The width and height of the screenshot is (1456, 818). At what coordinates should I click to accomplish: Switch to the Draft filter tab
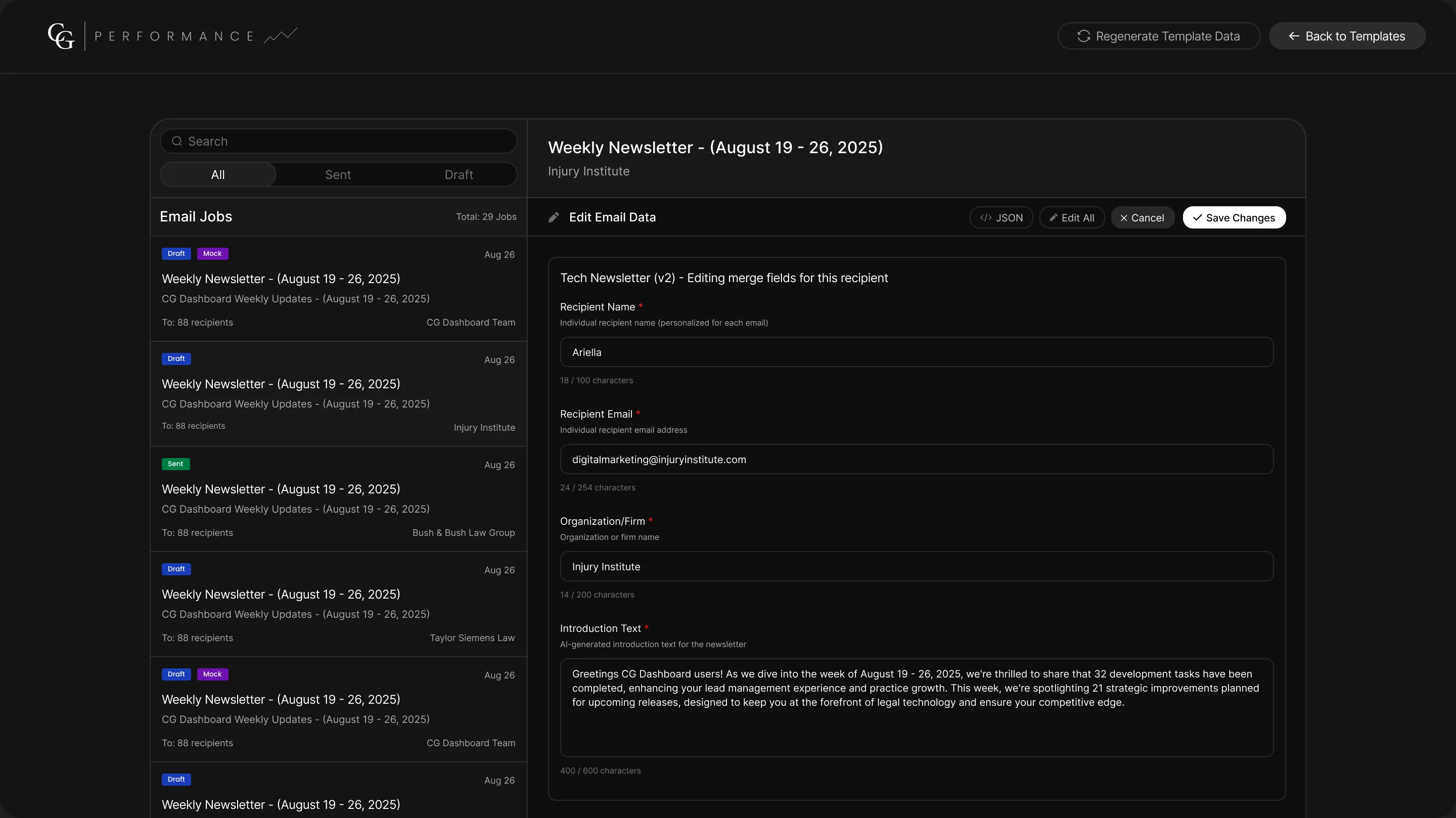(x=459, y=175)
